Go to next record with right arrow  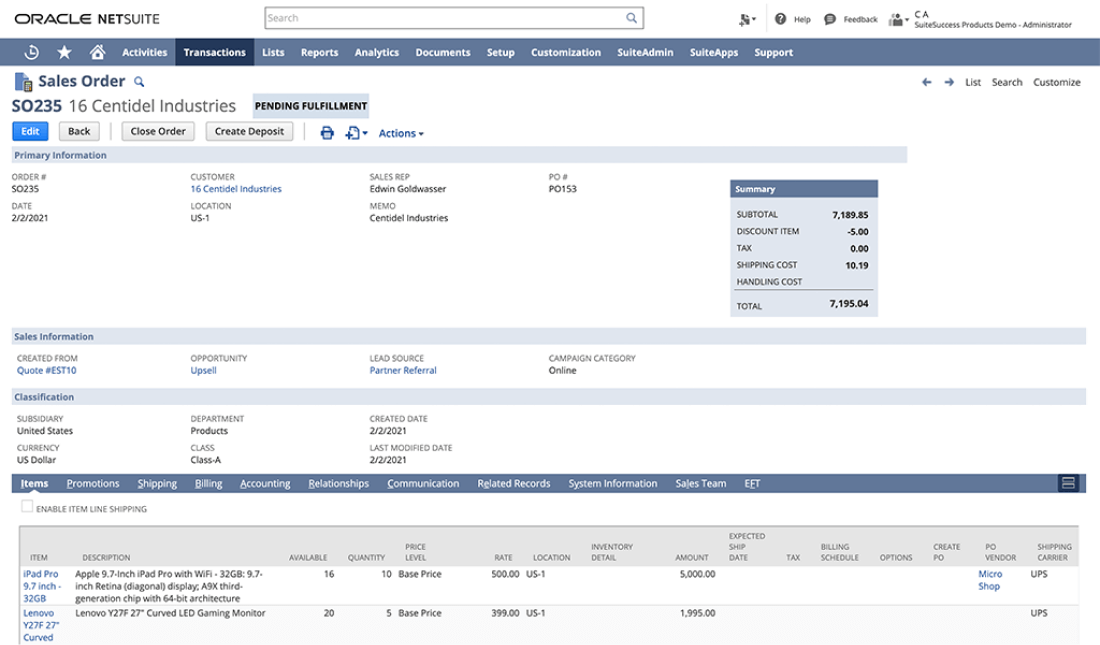click(x=949, y=82)
